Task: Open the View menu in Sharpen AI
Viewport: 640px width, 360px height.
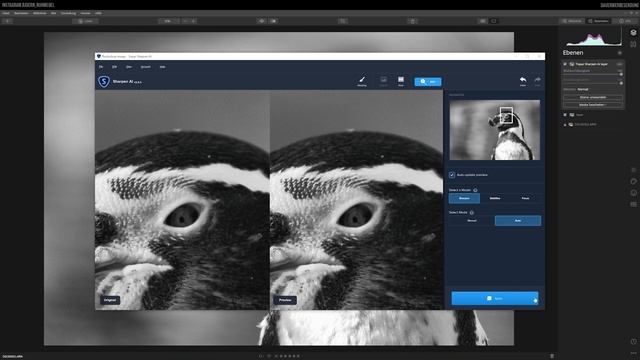Action: click(x=129, y=67)
